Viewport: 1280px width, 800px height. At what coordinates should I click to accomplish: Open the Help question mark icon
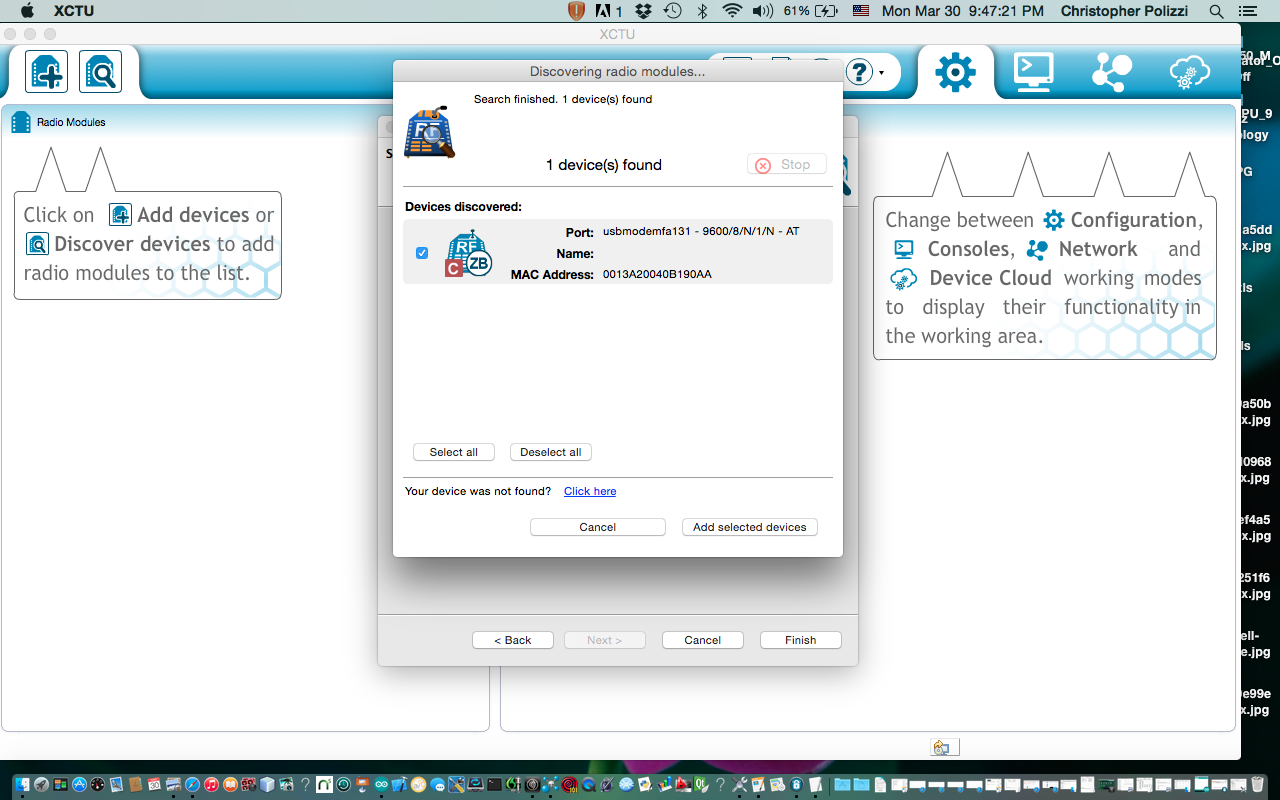click(x=859, y=72)
